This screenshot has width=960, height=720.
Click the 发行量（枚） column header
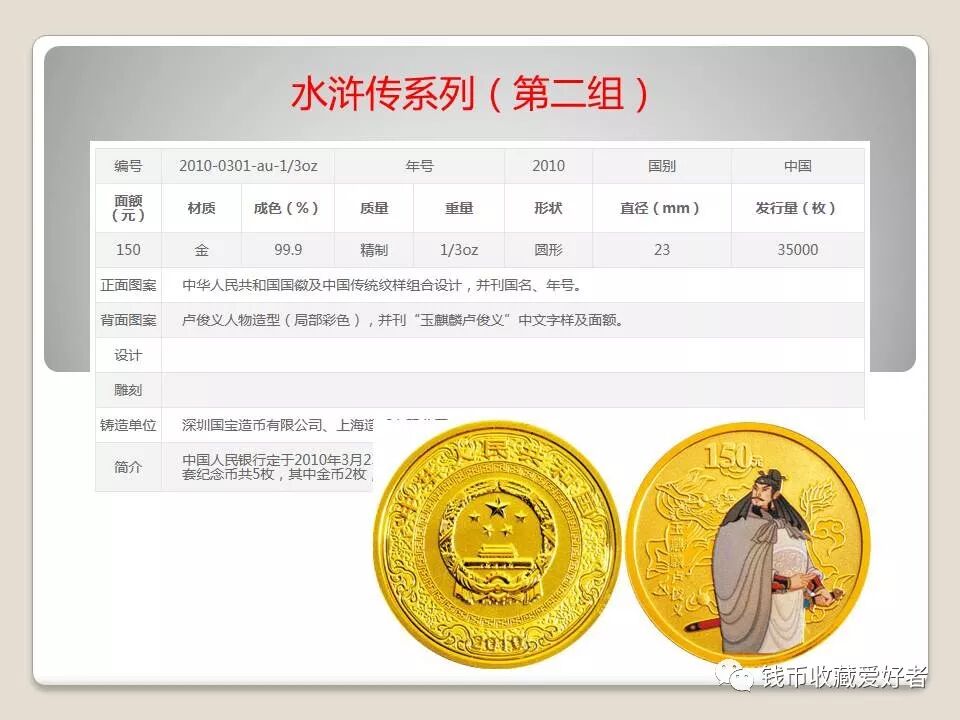pos(798,208)
